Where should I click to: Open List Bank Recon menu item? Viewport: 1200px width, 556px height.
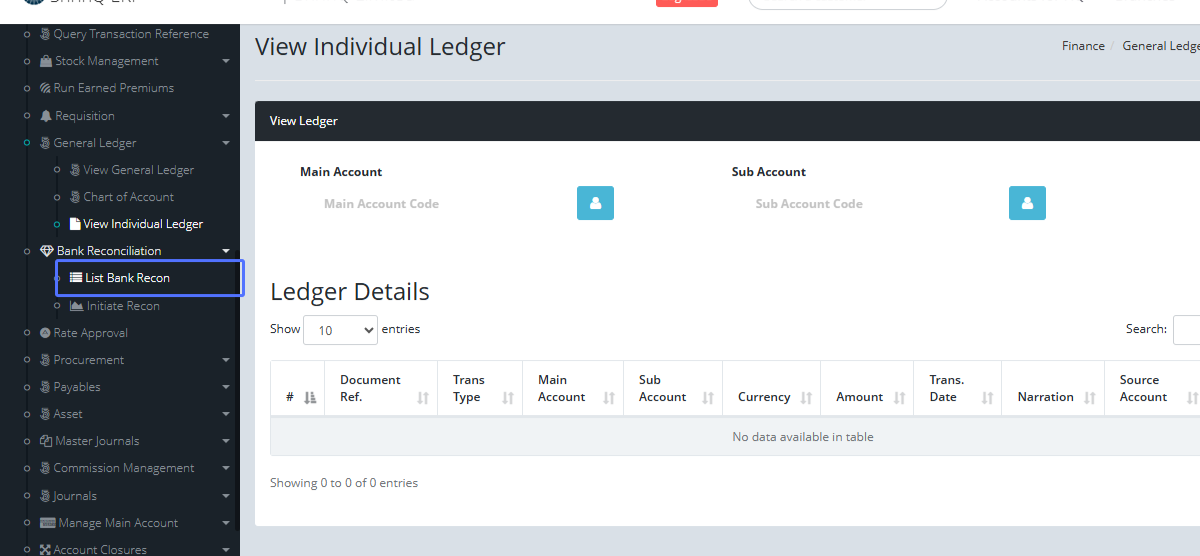click(127, 278)
